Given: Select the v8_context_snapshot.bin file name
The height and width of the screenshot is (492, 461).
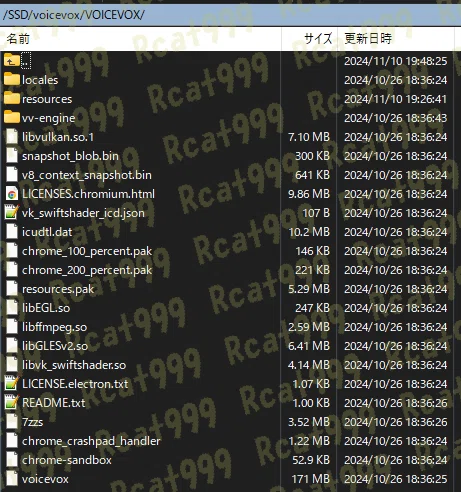Looking at the screenshot, I should (87, 175).
